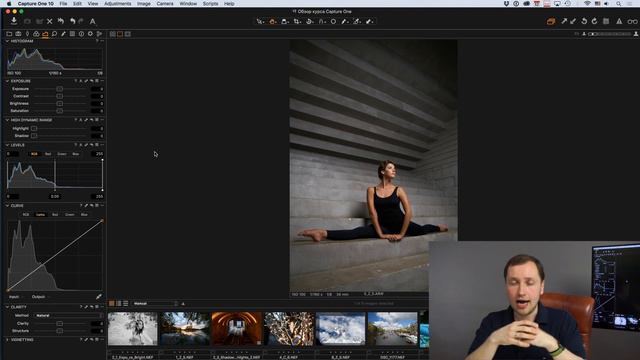Viewport: 640px width, 360px height.
Task: Switch browser to grid view
Action: (111, 303)
